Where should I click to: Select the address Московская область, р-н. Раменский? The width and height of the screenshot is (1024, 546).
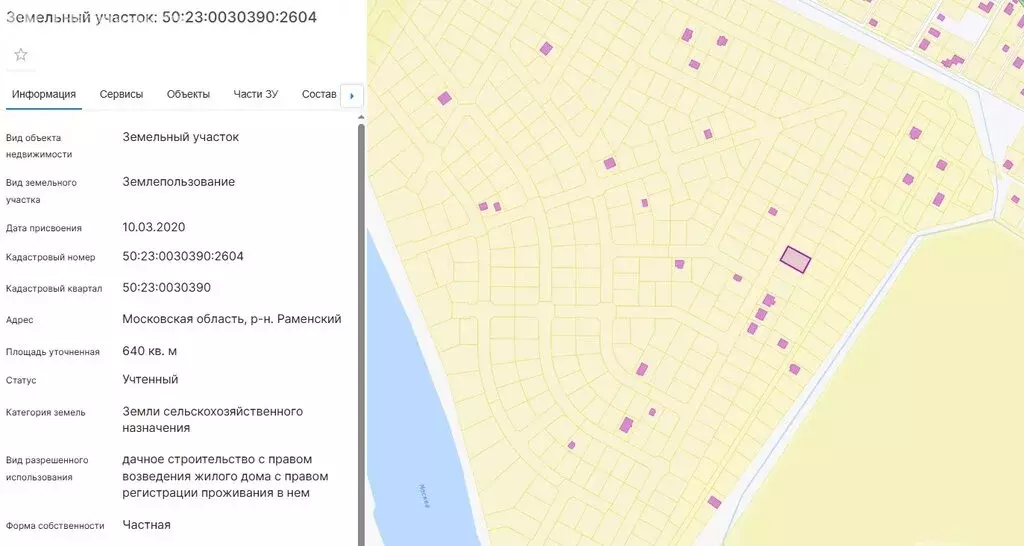pos(232,319)
